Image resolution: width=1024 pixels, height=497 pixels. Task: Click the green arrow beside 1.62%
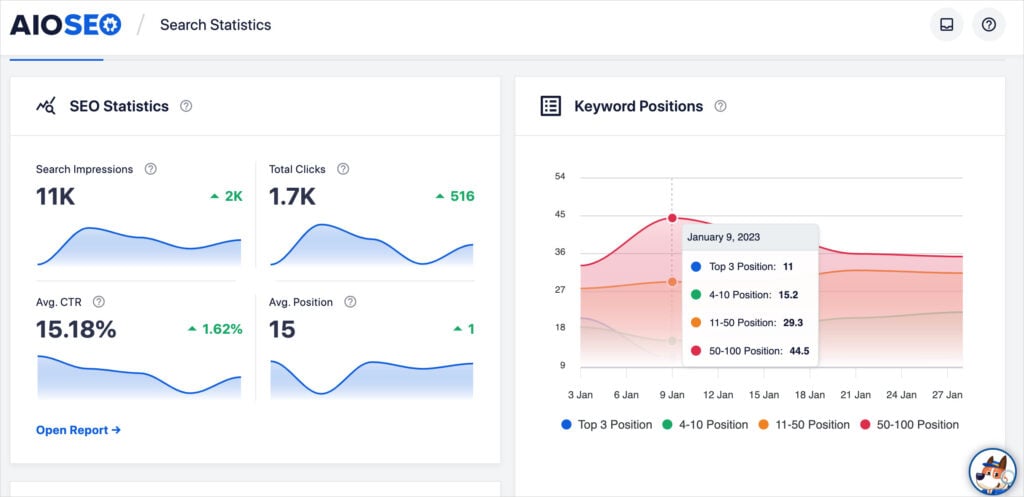(x=192, y=329)
